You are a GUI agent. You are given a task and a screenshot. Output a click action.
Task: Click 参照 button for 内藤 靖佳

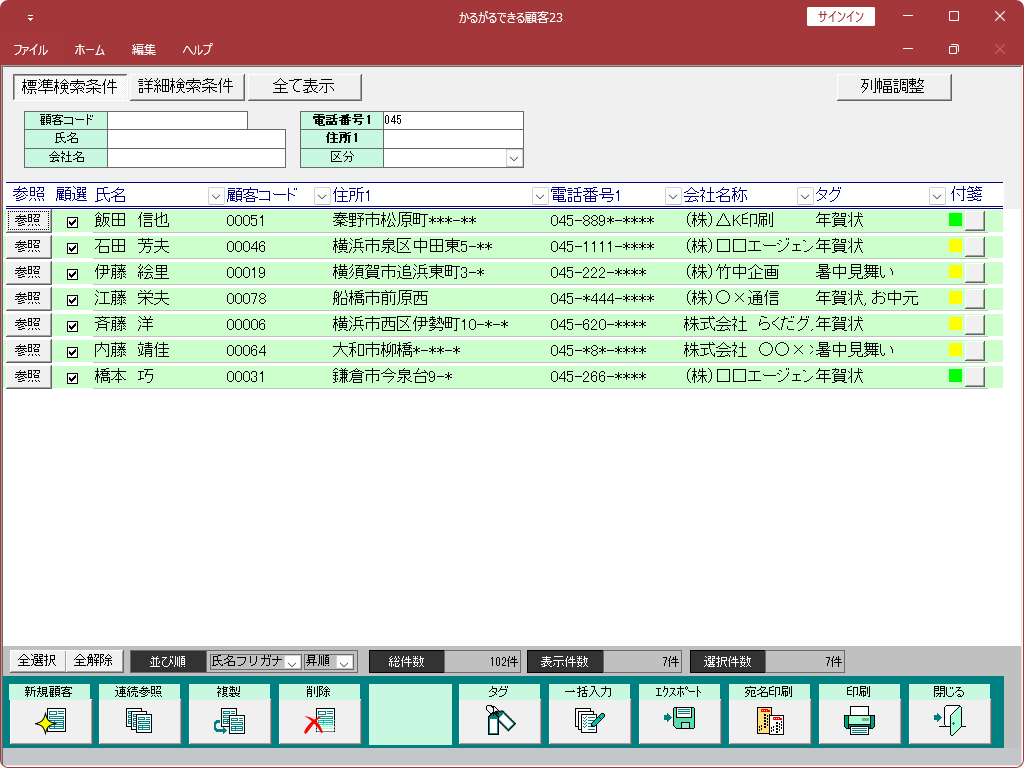(29, 350)
